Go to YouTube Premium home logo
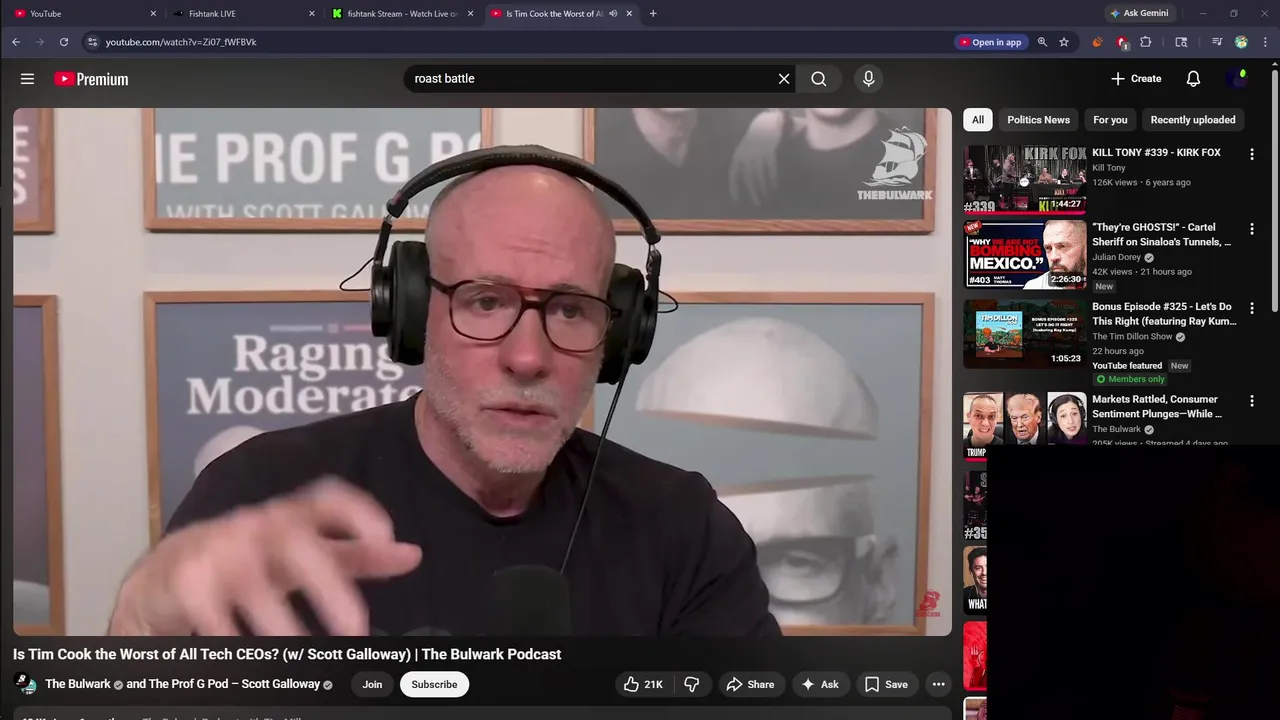Viewport: 1280px width, 720px height. [x=91, y=79]
